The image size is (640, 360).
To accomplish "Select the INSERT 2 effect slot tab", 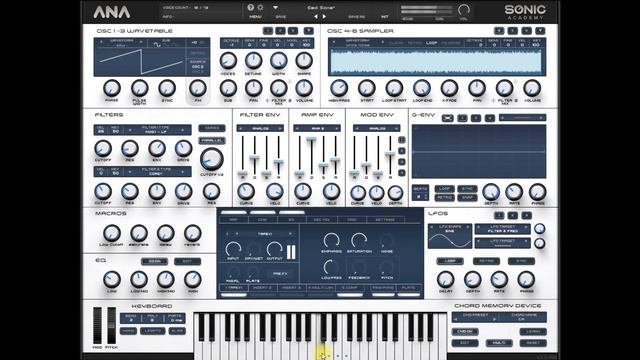I will 262,288.
